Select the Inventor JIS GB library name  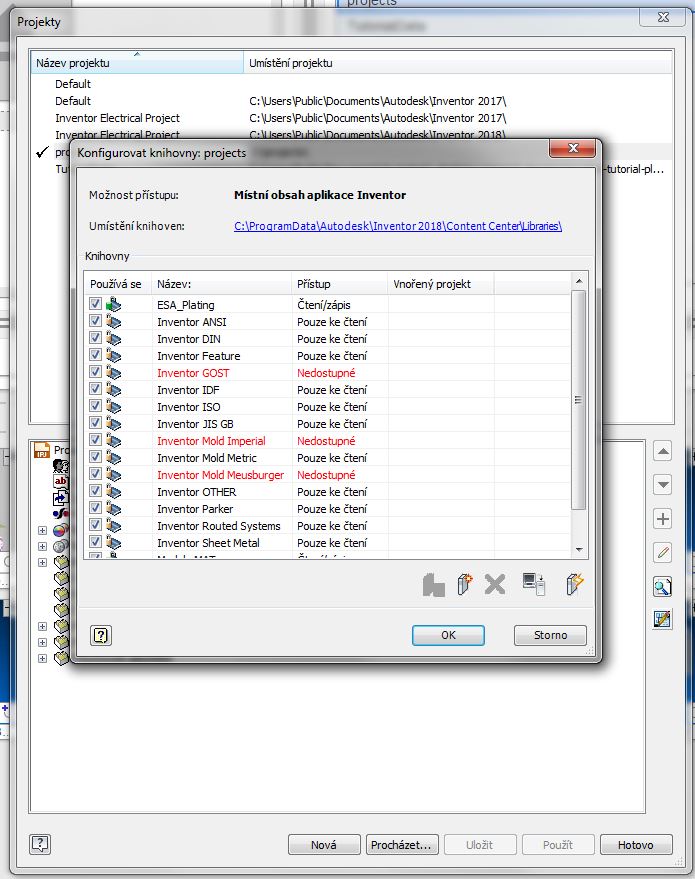pyautogui.click(x=195, y=424)
